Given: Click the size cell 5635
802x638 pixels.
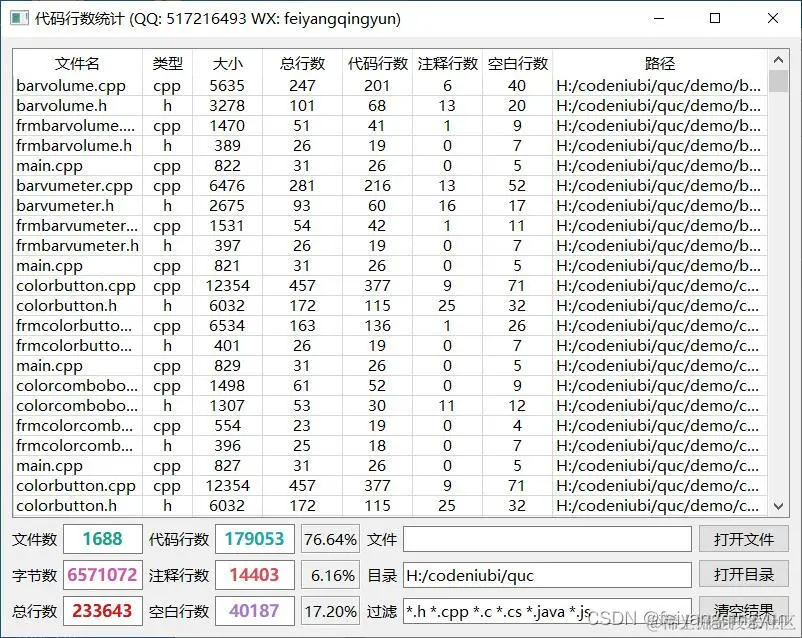Looking at the screenshot, I should [x=227, y=85].
